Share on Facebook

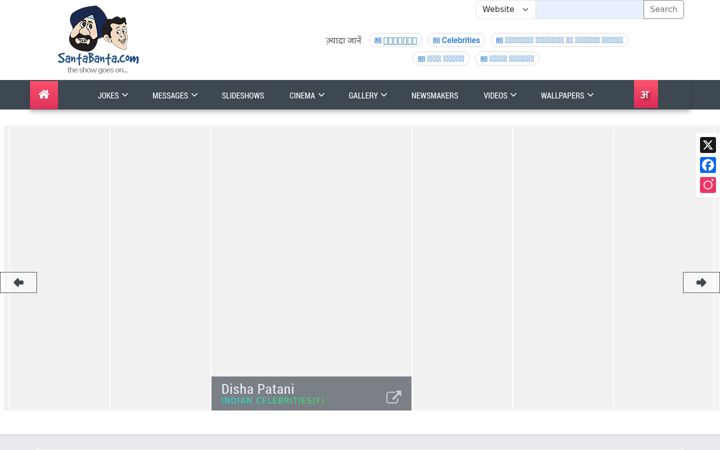click(708, 165)
